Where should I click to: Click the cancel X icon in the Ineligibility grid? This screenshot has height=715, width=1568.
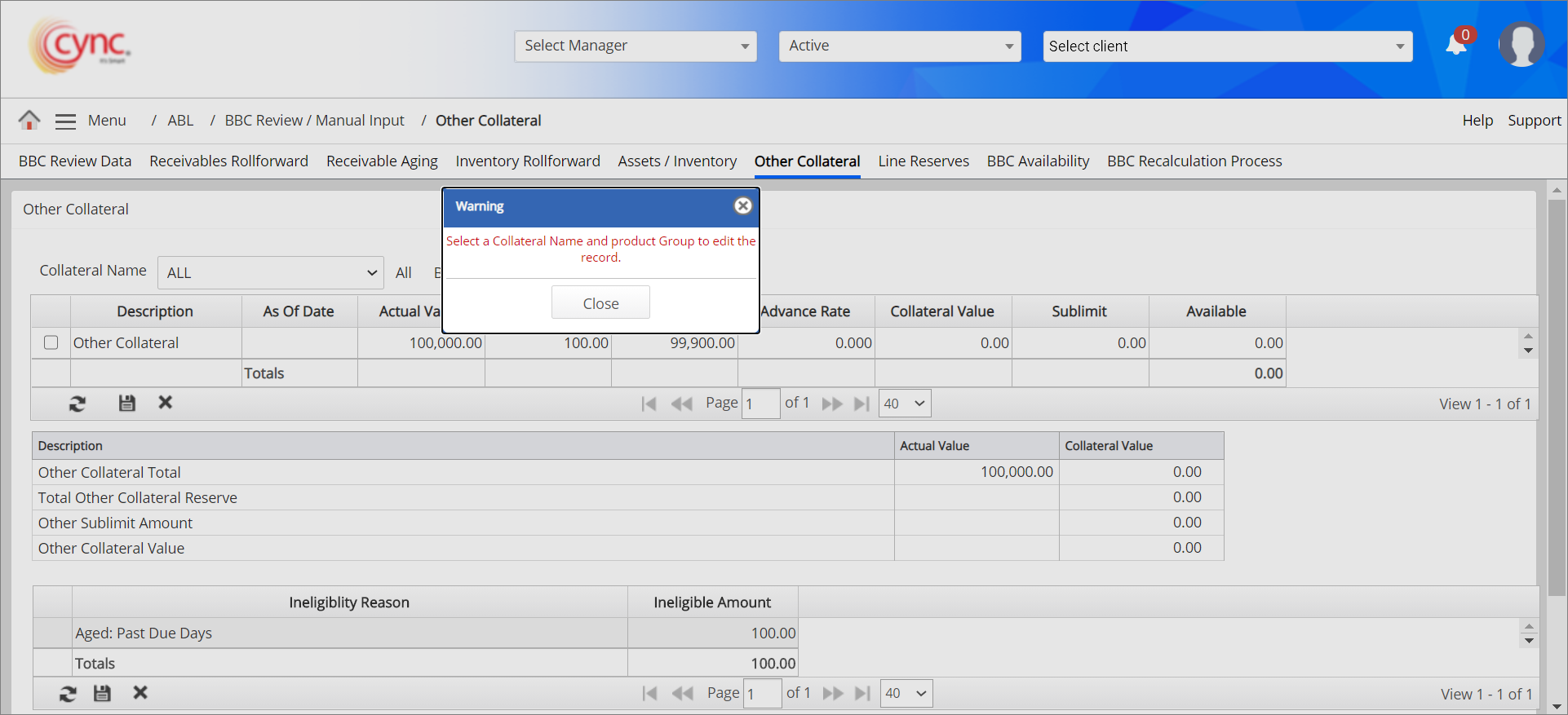[140, 693]
